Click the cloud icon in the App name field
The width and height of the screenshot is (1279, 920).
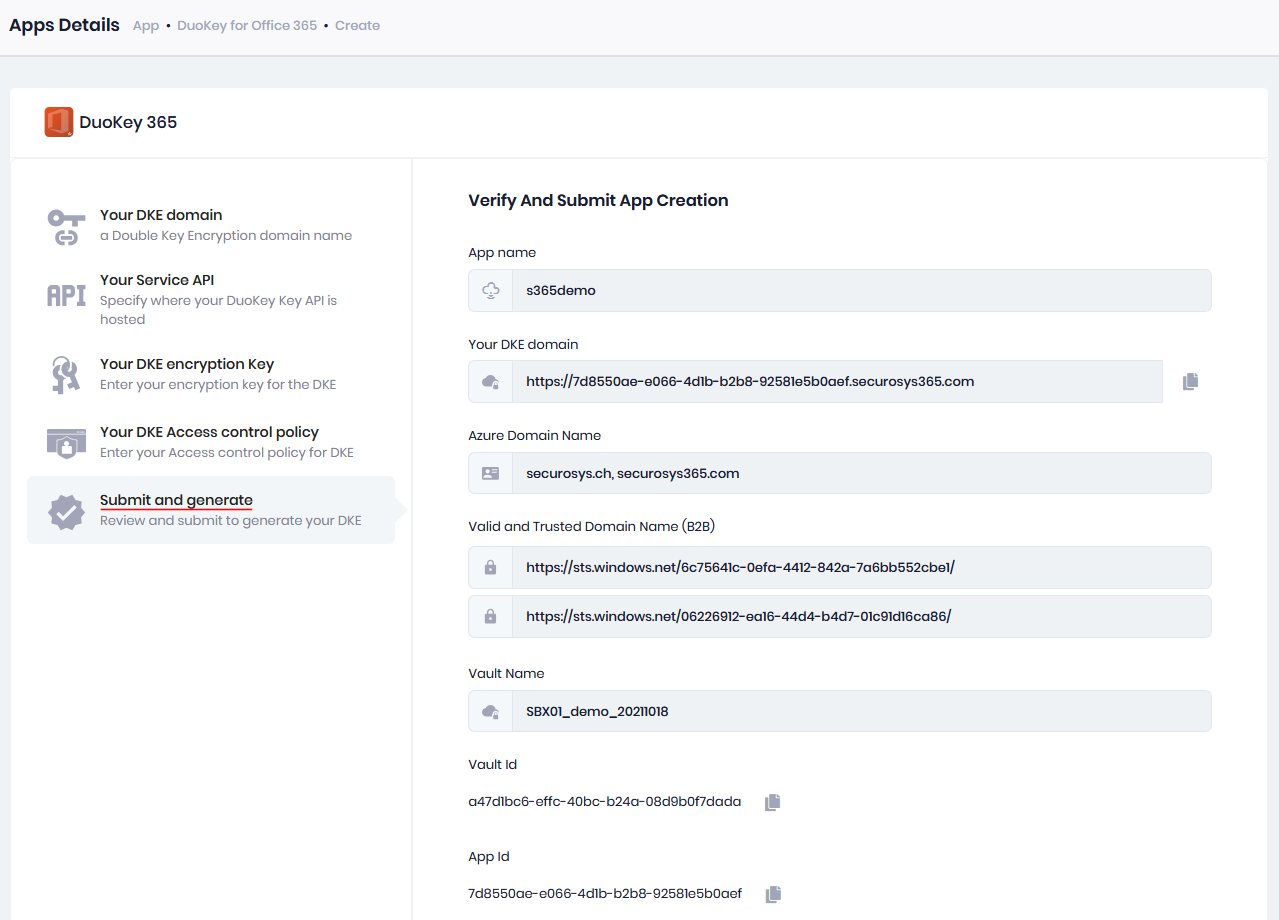pyautogui.click(x=490, y=290)
